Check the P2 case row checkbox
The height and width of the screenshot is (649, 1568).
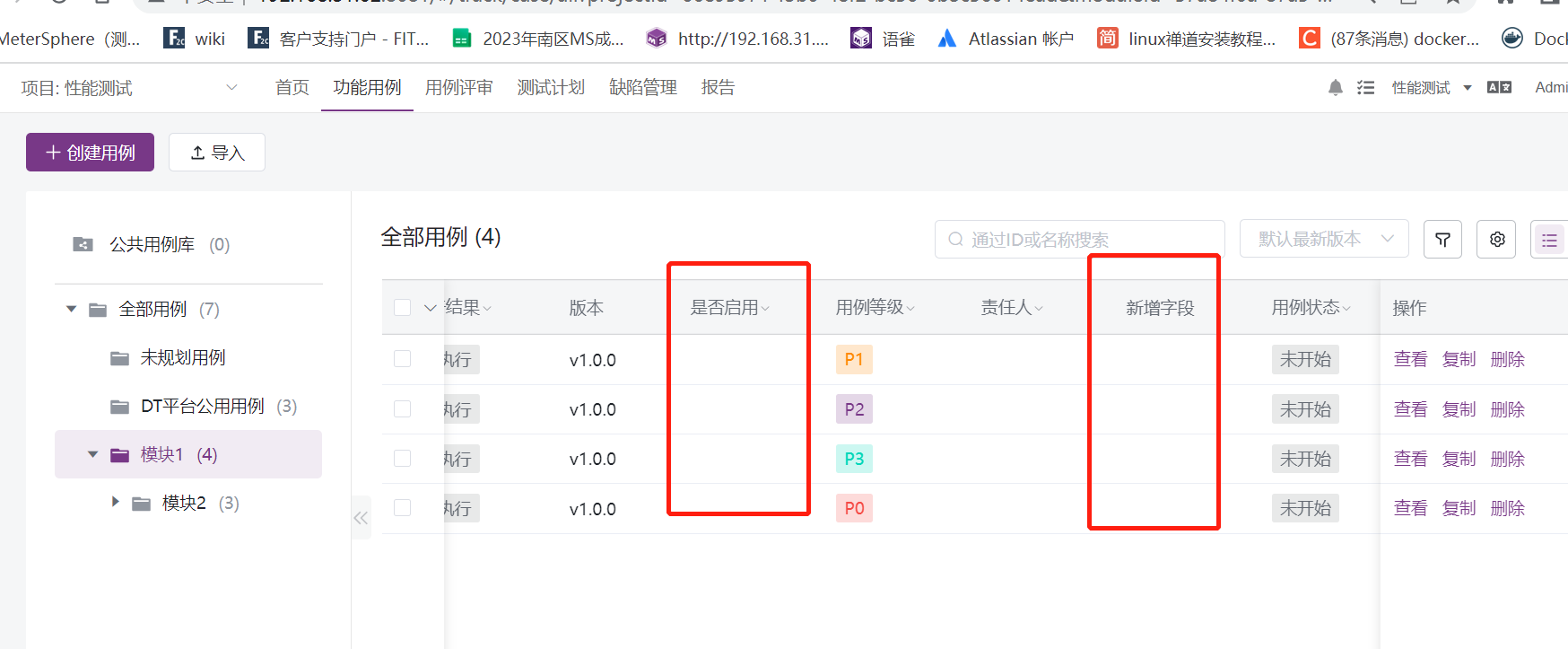403,408
